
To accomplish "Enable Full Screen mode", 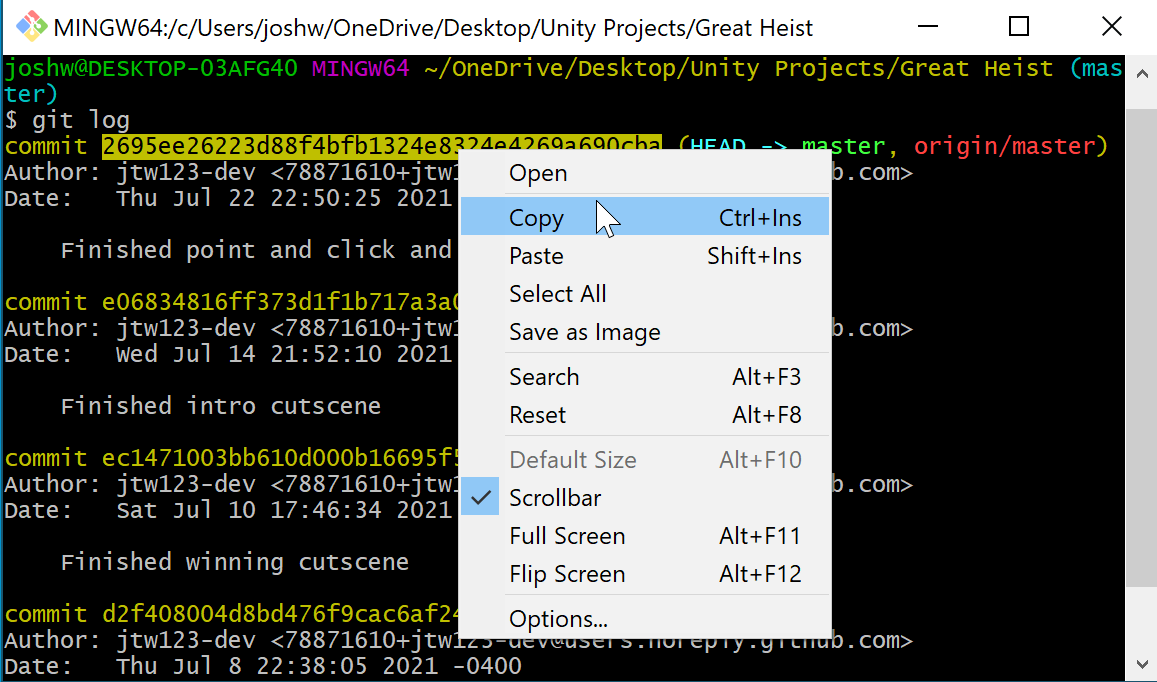I will [x=567, y=536].
